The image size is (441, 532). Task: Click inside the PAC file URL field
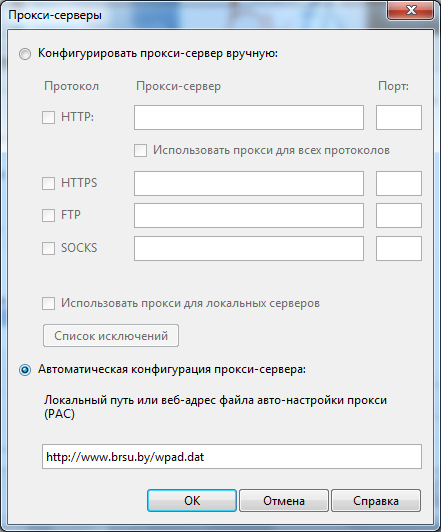click(x=232, y=457)
